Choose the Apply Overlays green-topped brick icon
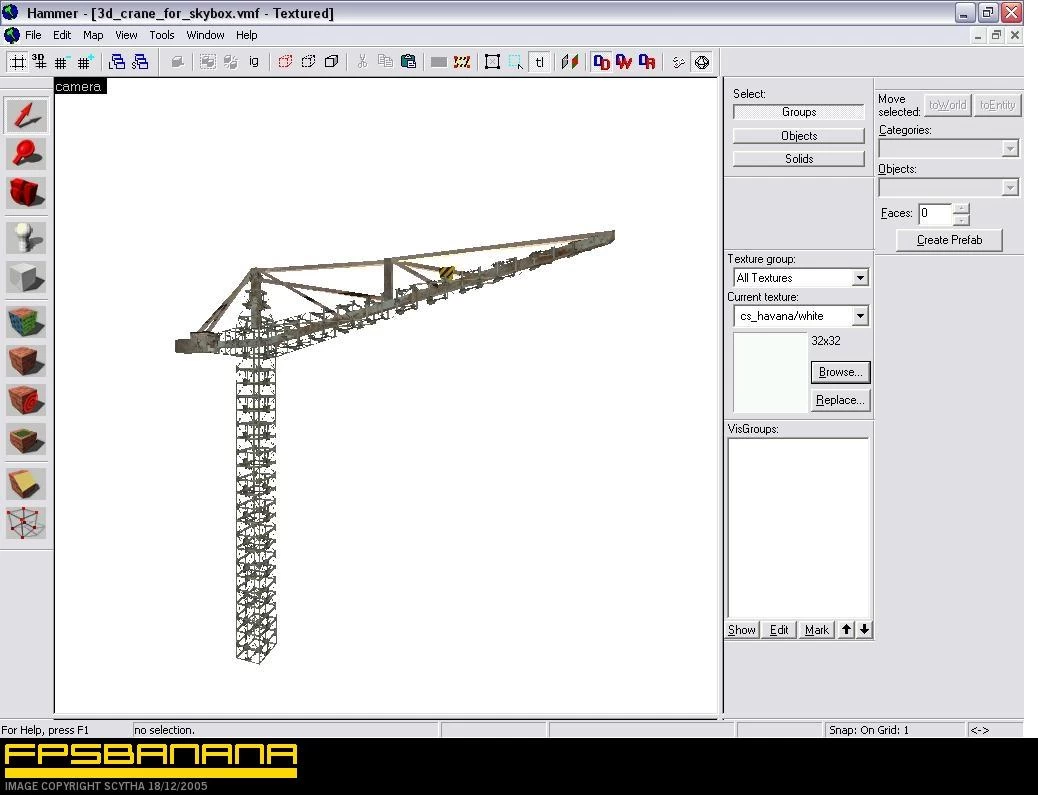The width and height of the screenshot is (1038, 795). click(26, 440)
